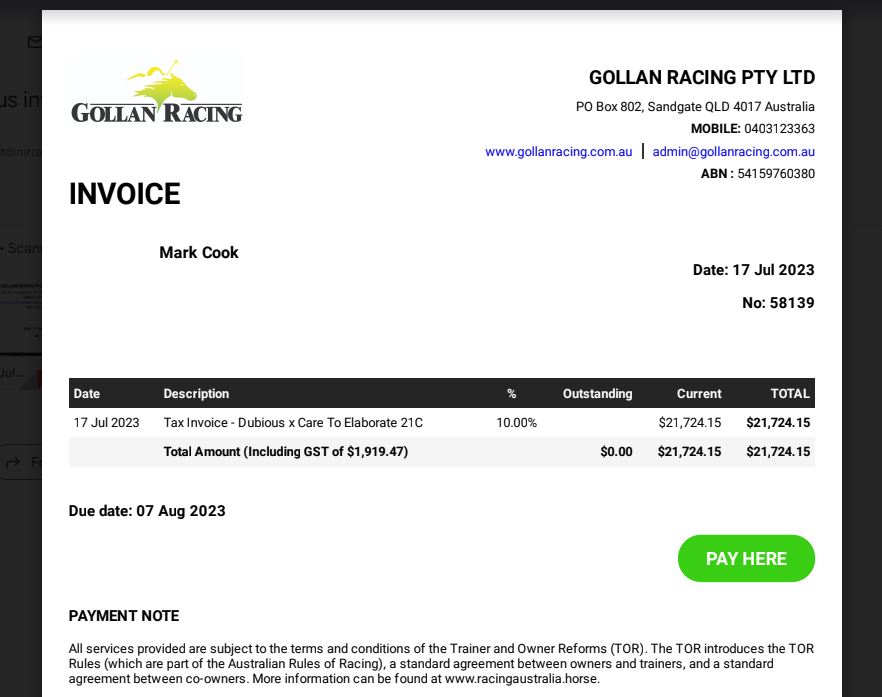Open the www.gollanracing.com.au website link
The image size is (882, 697).
coord(558,151)
